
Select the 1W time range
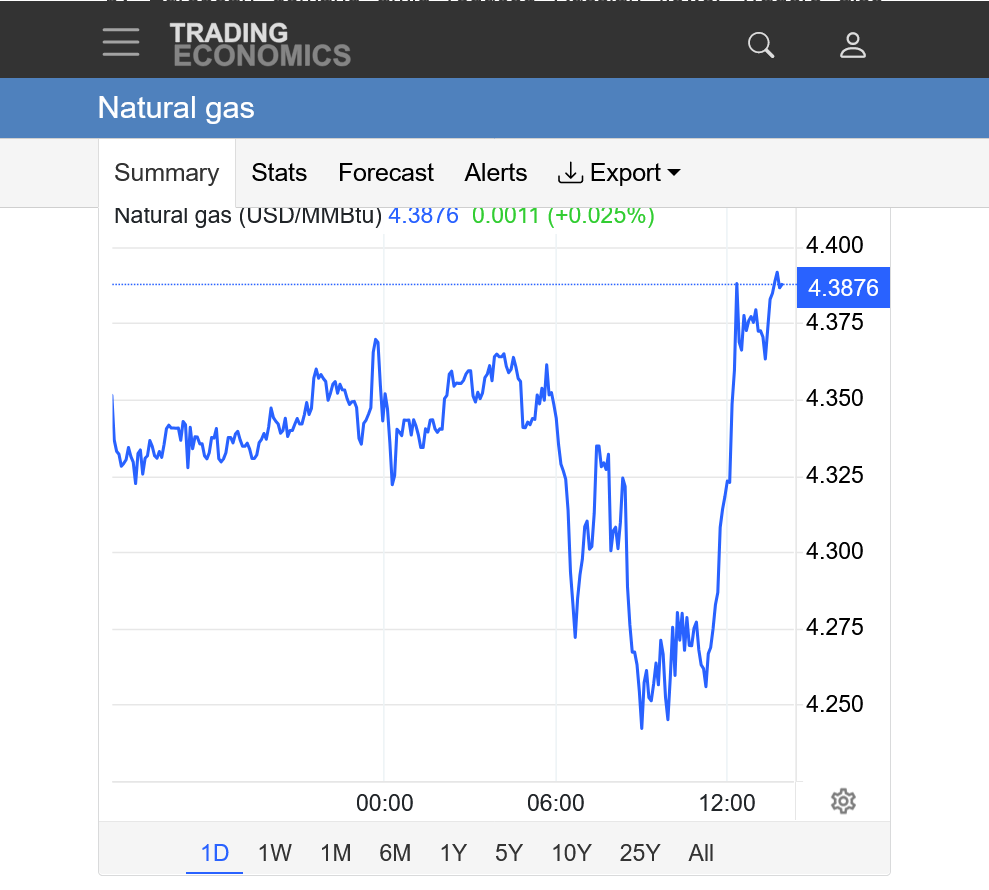pos(275,853)
